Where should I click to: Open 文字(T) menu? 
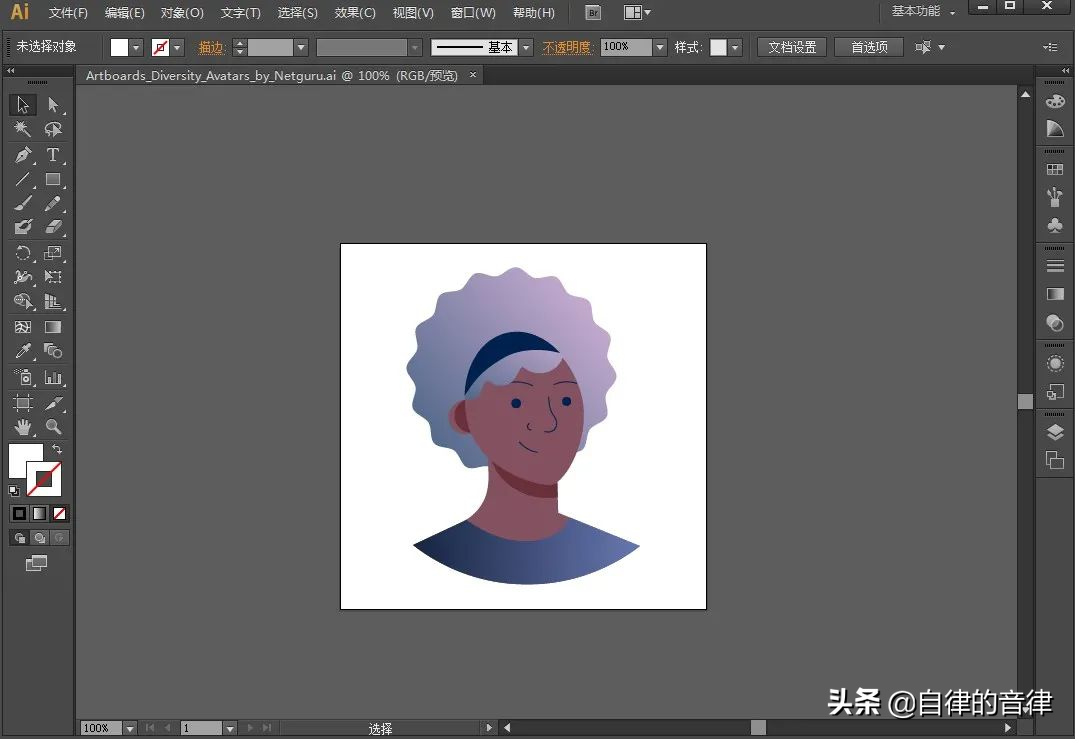click(x=241, y=12)
